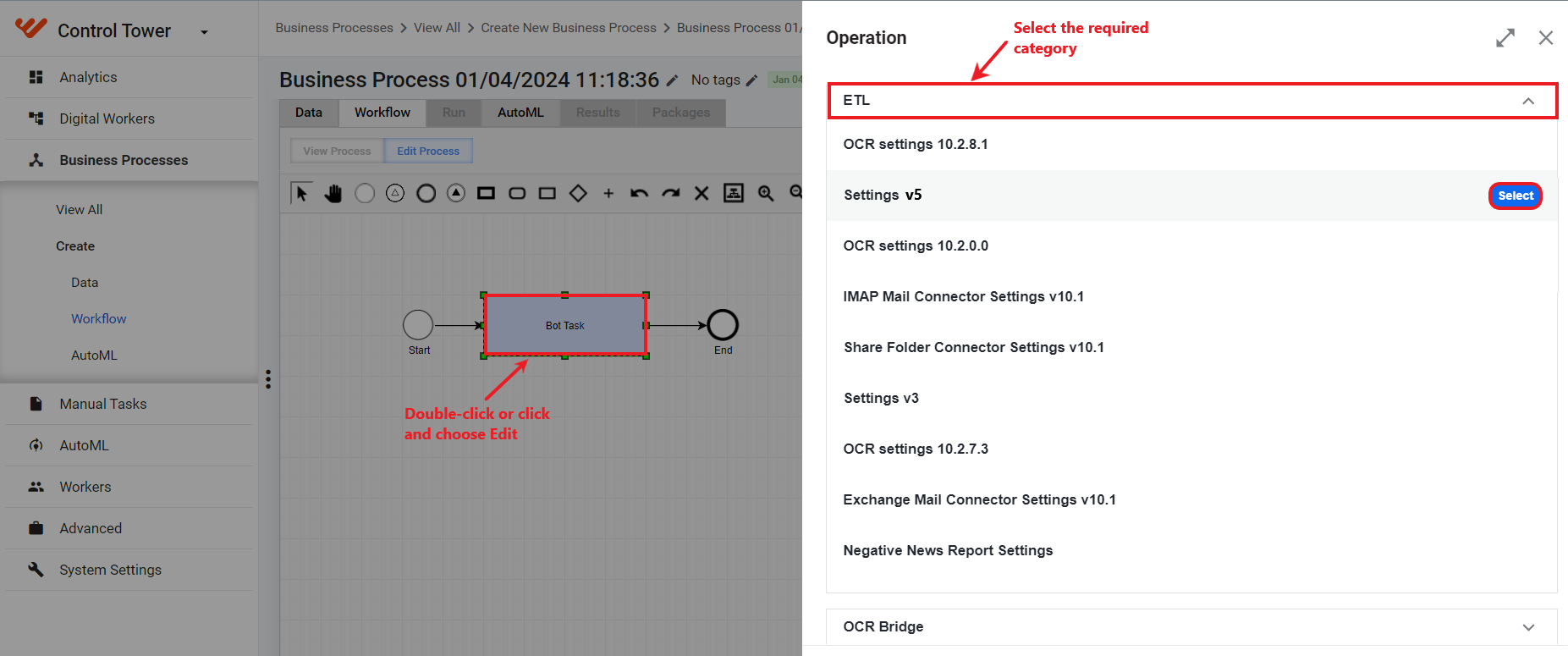The image size is (1568, 656).
Task: Select the hand pan tool
Action: (x=333, y=193)
